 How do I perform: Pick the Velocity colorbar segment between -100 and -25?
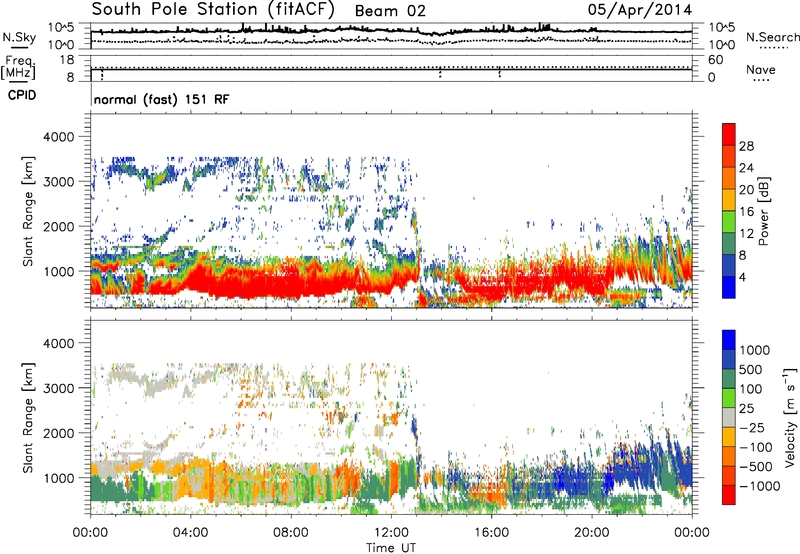pos(729,437)
